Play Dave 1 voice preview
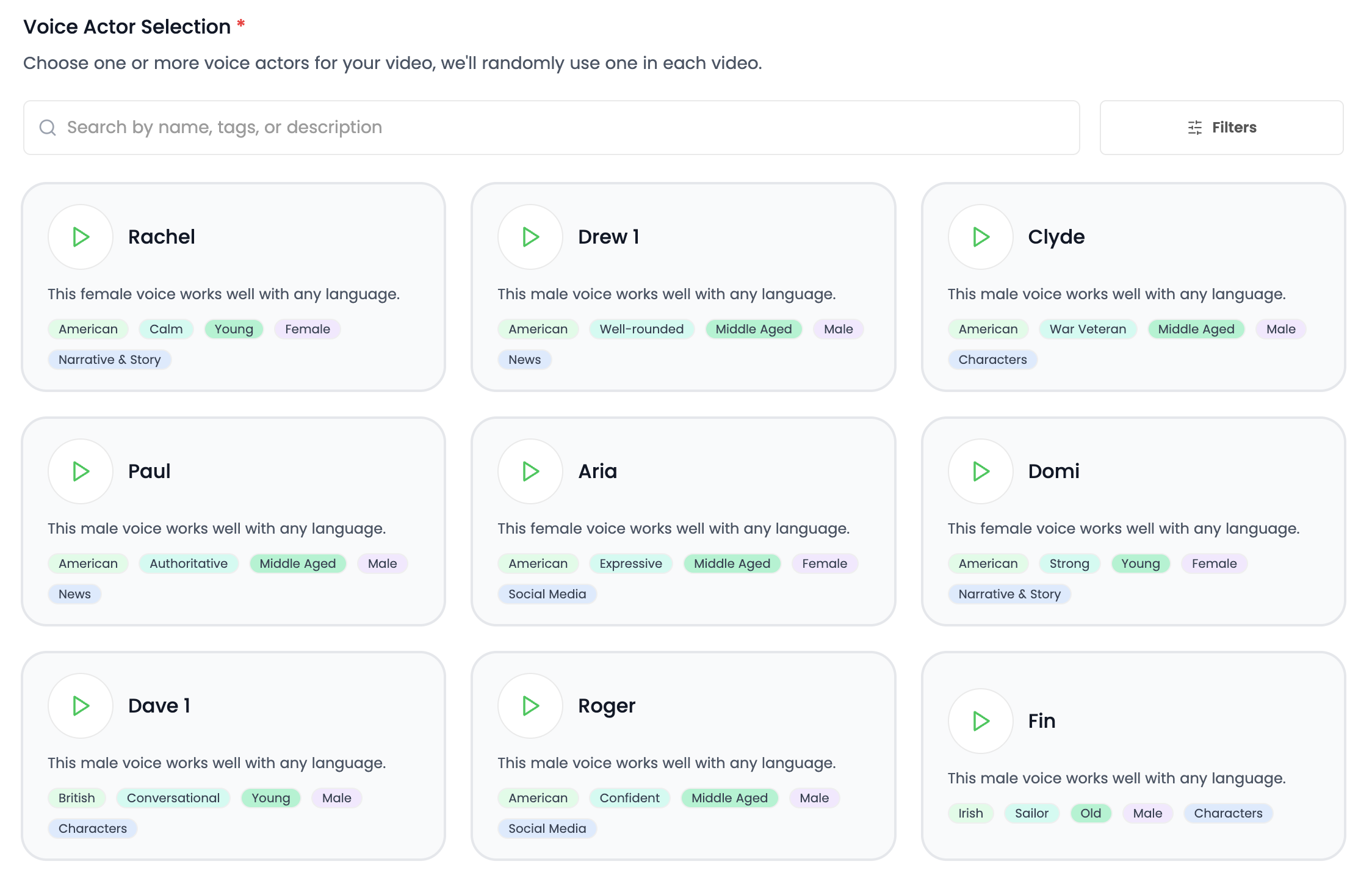This screenshot has height=878, width=1372. 81,706
